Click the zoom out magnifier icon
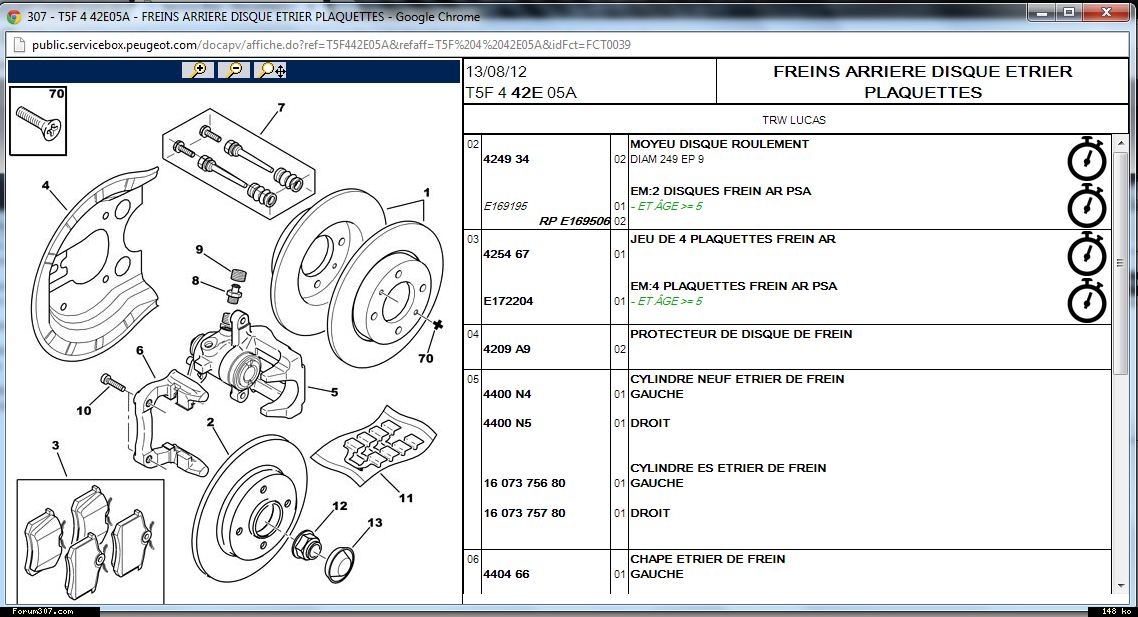 pyautogui.click(x=233, y=70)
